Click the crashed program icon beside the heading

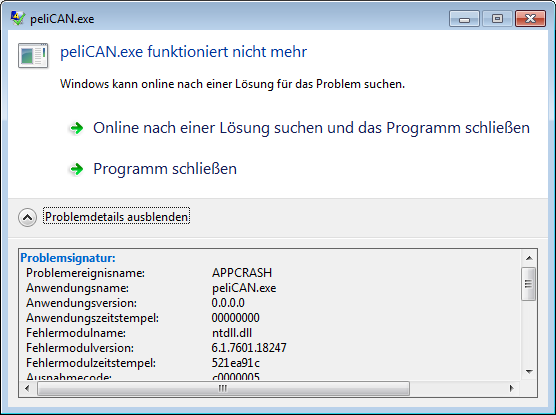coord(33,56)
